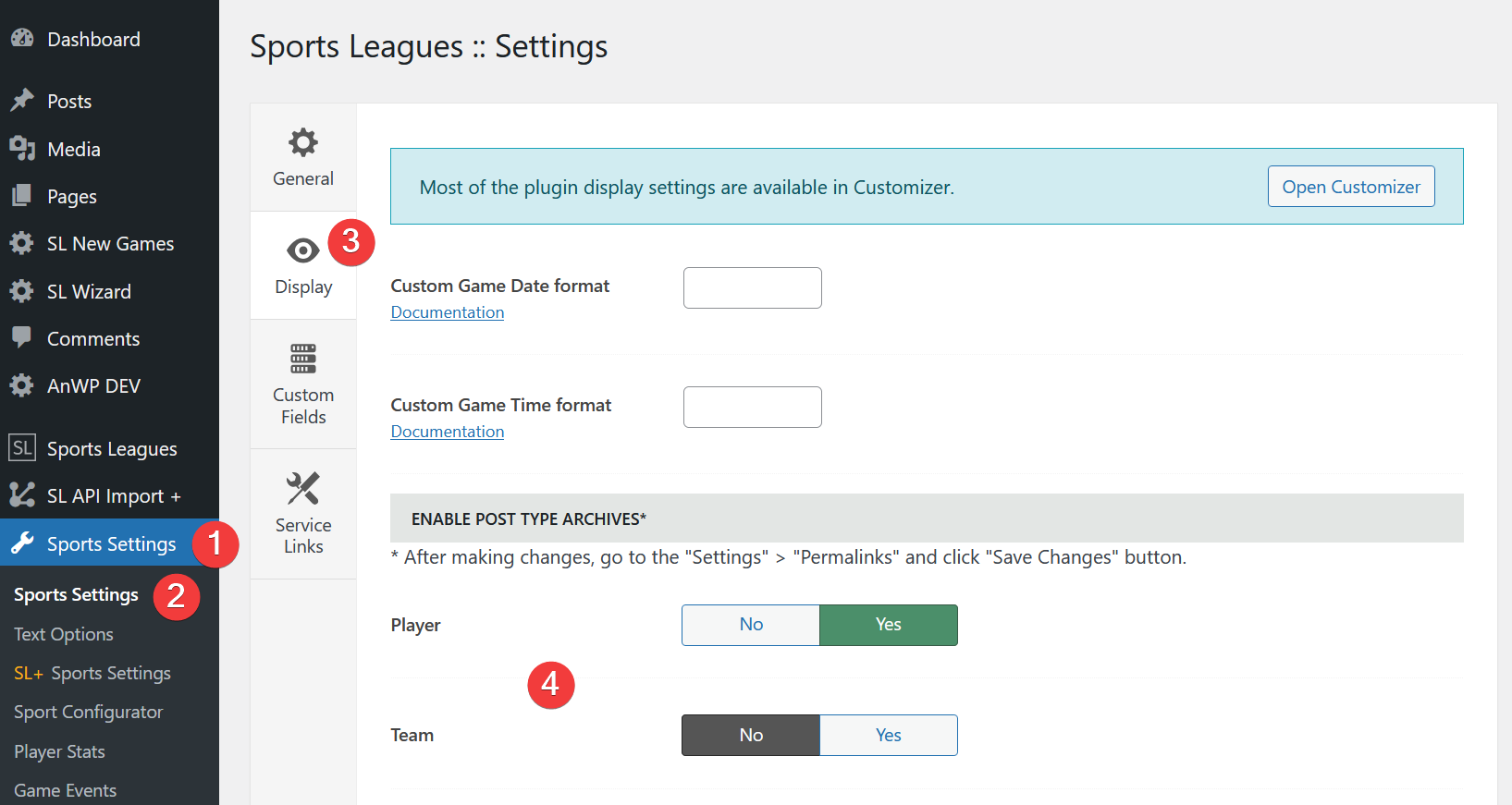The width and height of the screenshot is (1512, 805).
Task: Open the Media menu item
Action: point(109,149)
